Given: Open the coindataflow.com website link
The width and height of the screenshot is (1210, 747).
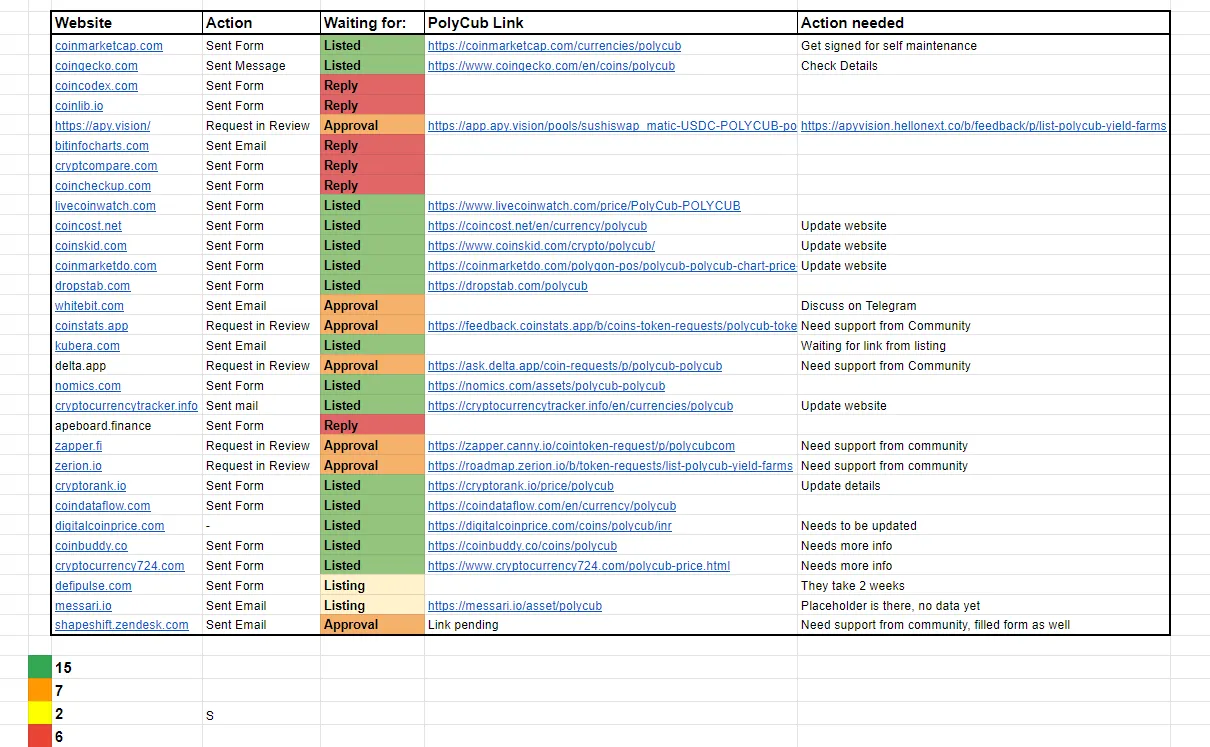Looking at the screenshot, I should pyautogui.click(x=102, y=506).
